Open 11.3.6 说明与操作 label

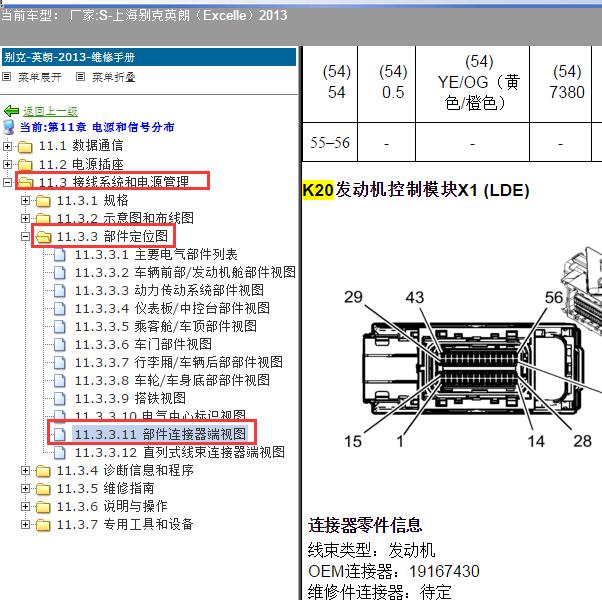point(112,507)
